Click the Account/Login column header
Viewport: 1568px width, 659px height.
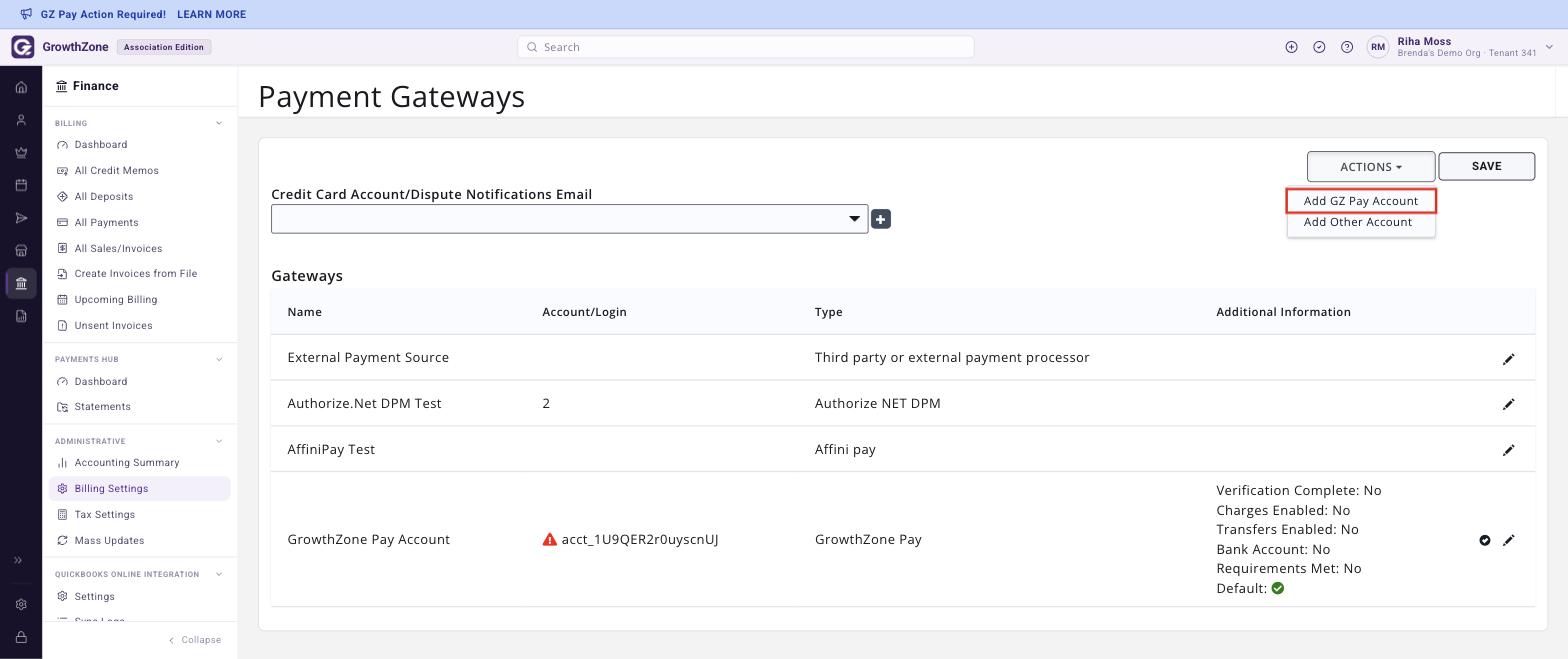click(584, 312)
